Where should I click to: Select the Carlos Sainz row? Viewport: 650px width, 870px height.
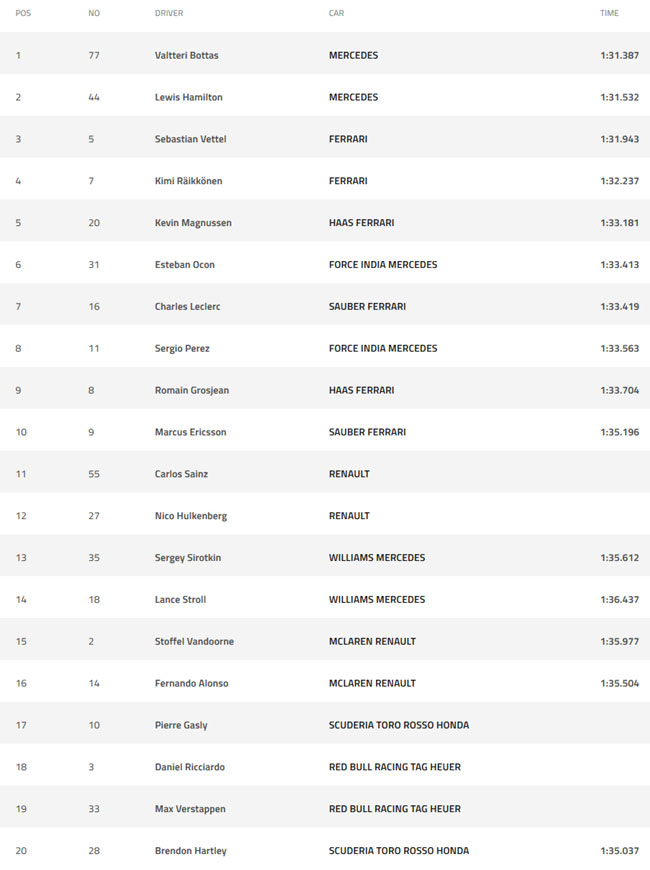tap(325, 474)
